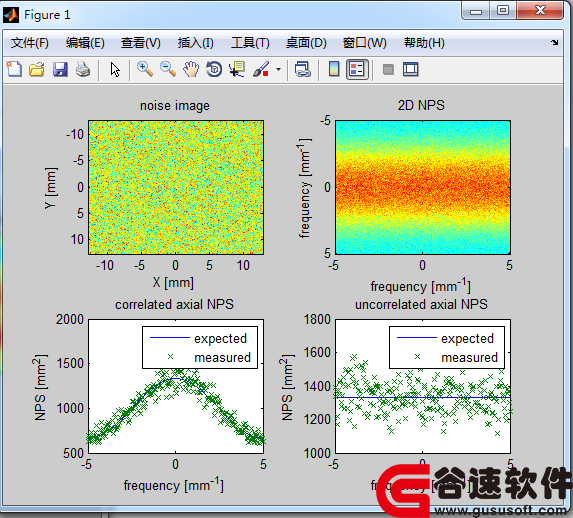Save figure with floppy disk icon
Image resolution: width=573 pixels, height=518 pixels.
[x=60, y=69]
